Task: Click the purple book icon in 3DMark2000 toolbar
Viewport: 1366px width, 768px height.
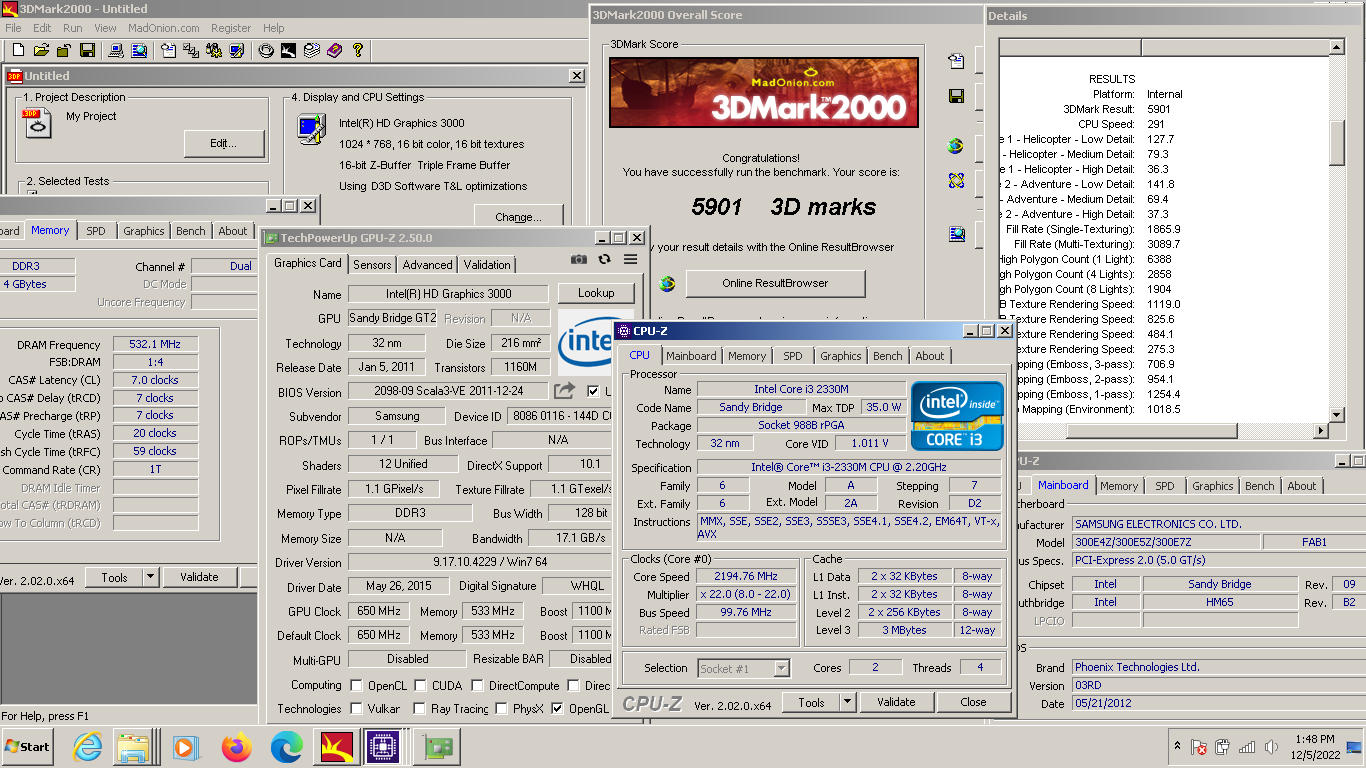Action: 334,50
